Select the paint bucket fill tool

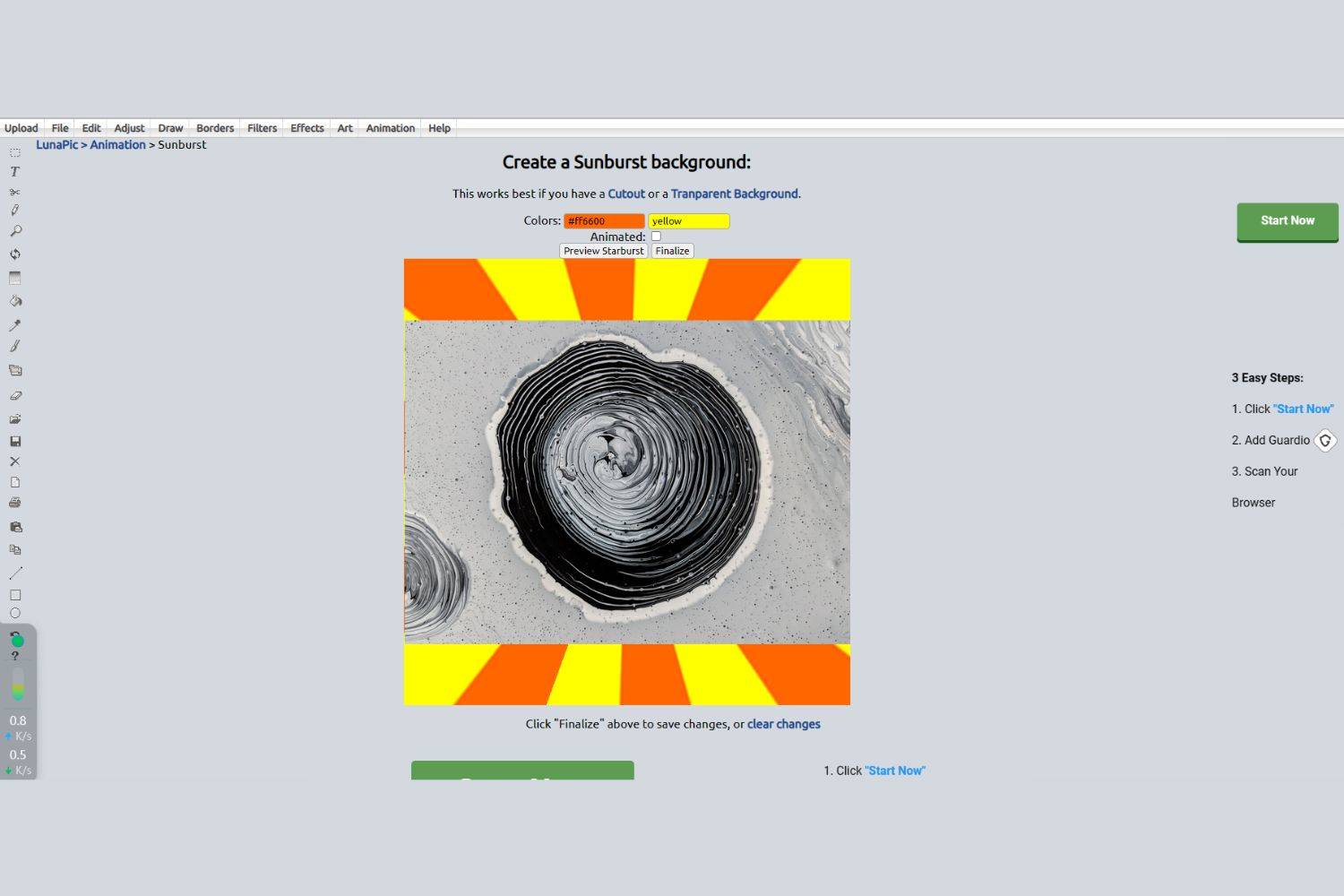[x=15, y=301]
